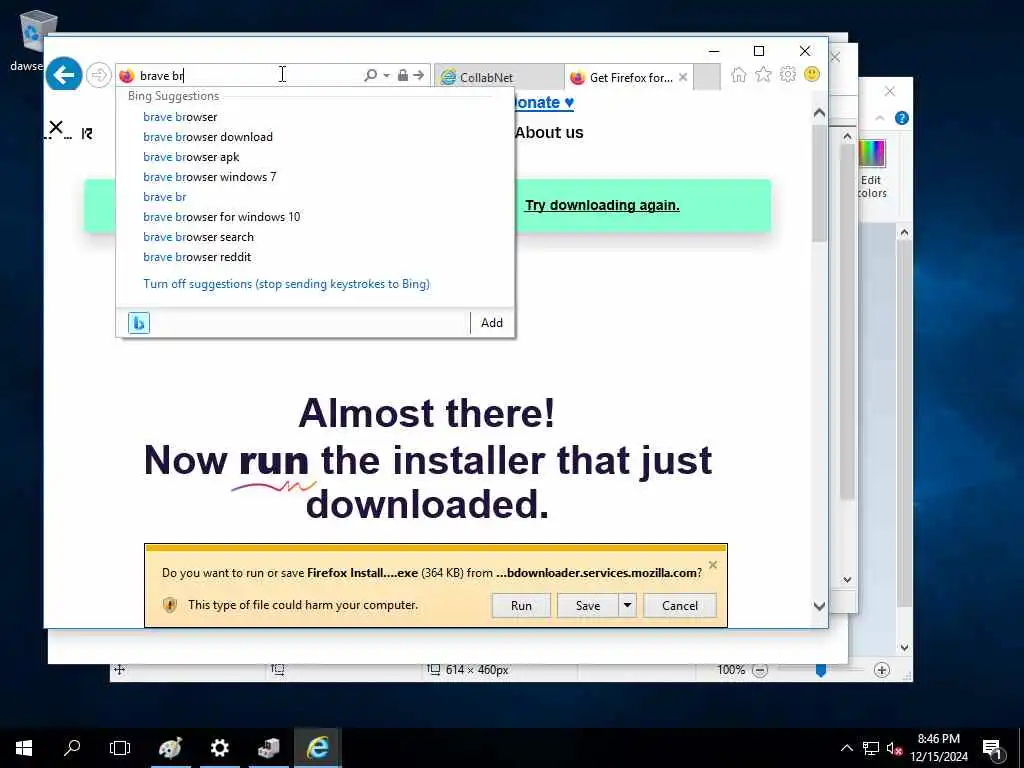Screen dimensions: 1024x768
Task: Click 'Try downloading again.' link
Action: [x=602, y=205]
